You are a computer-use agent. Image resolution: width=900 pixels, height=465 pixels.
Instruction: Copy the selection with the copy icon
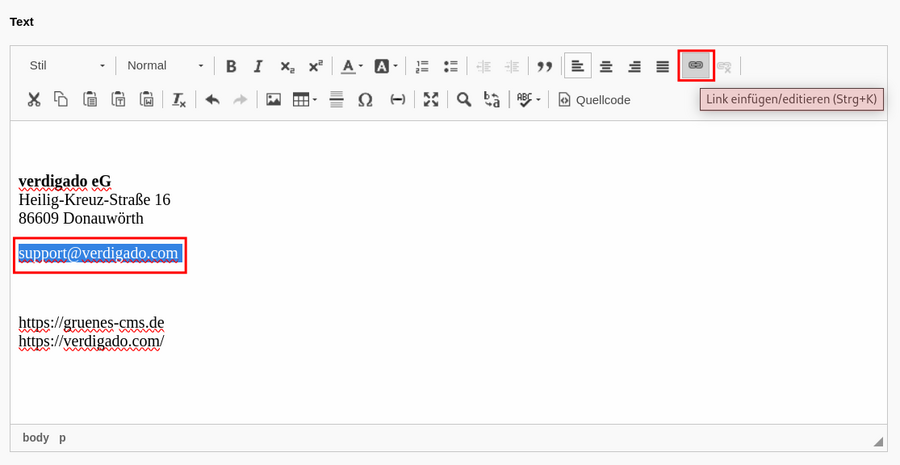61,99
